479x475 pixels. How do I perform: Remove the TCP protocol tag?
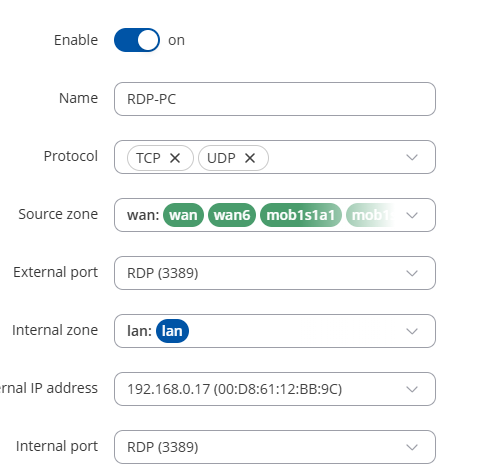pos(175,158)
